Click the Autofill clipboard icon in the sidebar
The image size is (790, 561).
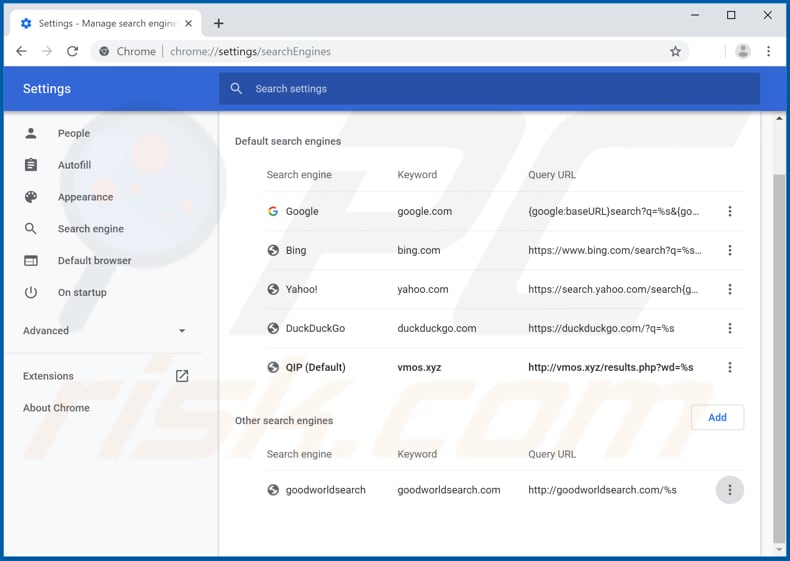pyautogui.click(x=31, y=165)
